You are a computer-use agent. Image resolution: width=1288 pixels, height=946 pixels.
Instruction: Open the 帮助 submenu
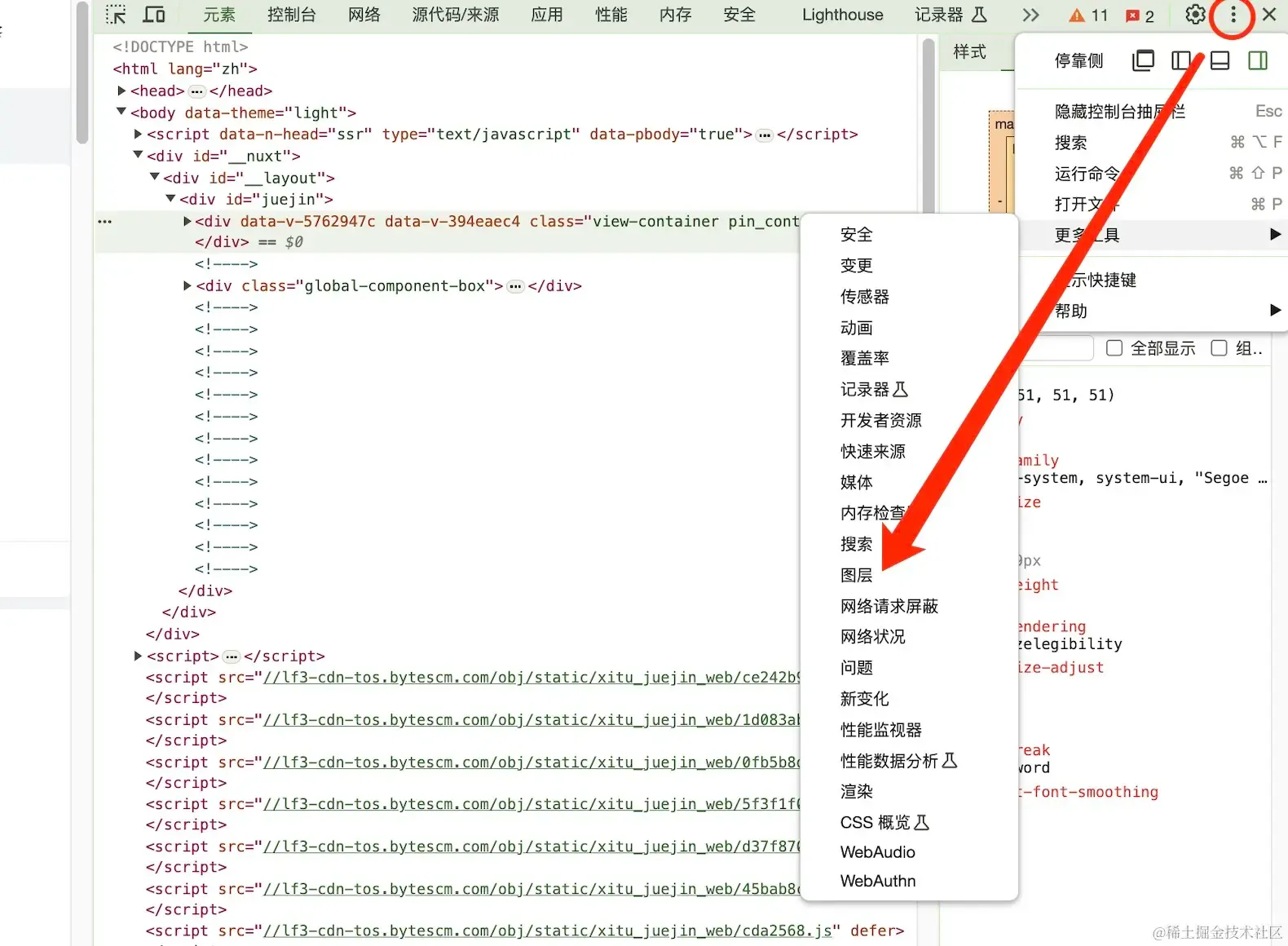pyautogui.click(x=1152, y=311)
